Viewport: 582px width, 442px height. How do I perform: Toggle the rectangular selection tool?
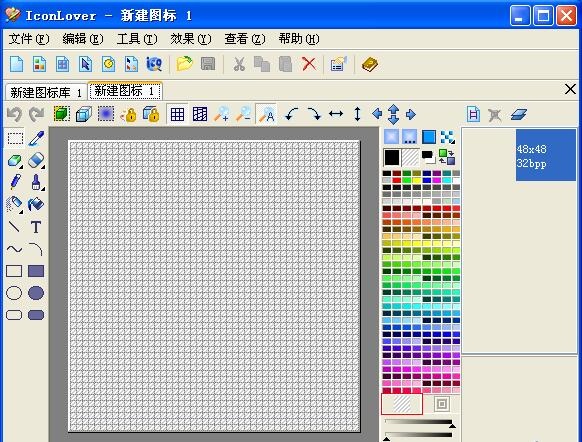(15, 138)
